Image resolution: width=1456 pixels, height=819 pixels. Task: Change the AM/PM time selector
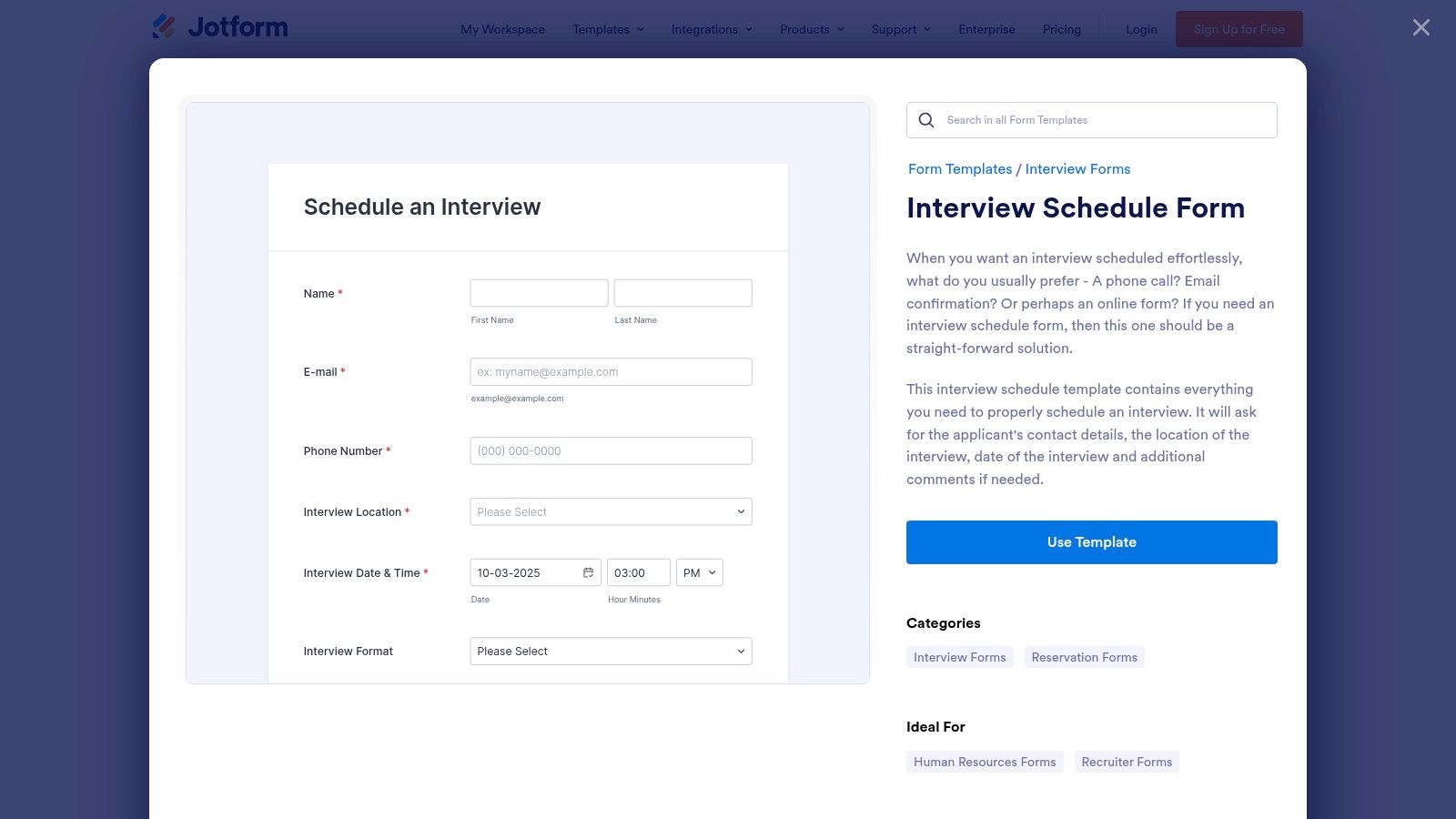699,572
